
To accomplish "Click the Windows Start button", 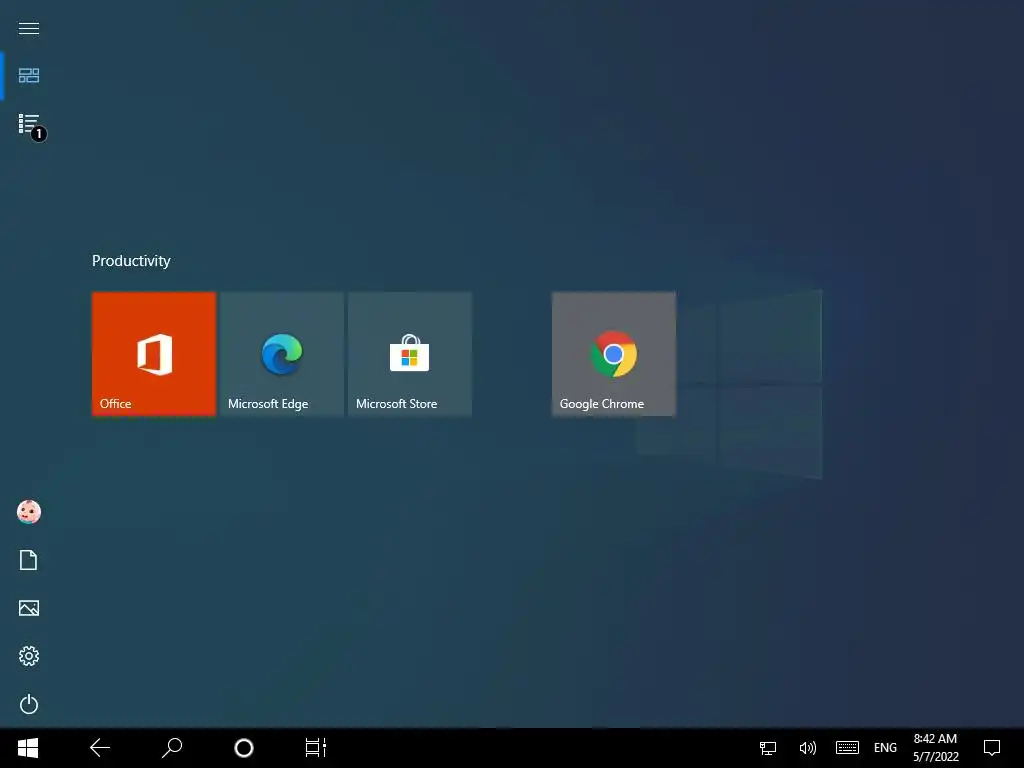I will coord(28,748).
